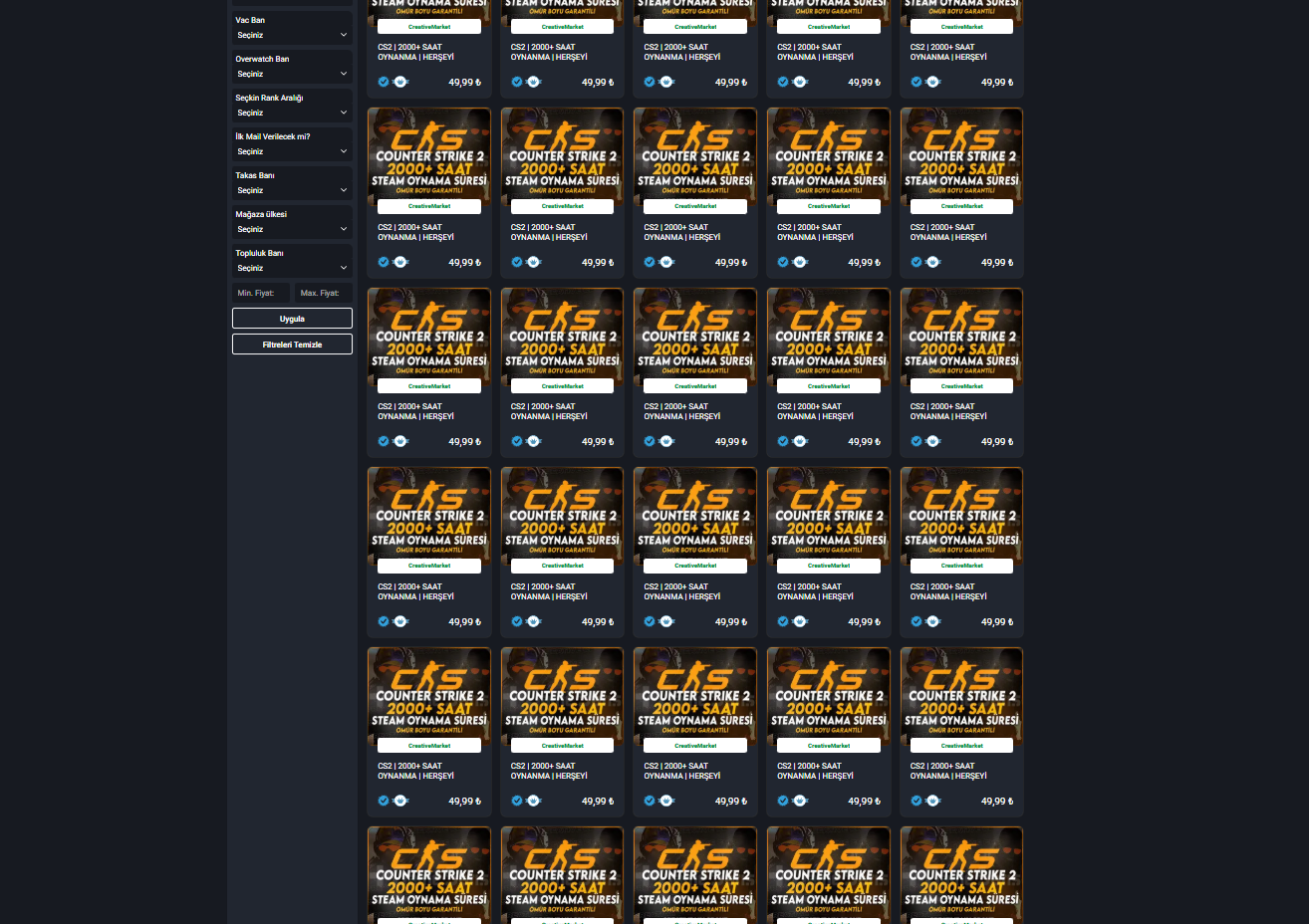
Task: Click the "Overwatch Ban" filter label
Action: (262, 59)
